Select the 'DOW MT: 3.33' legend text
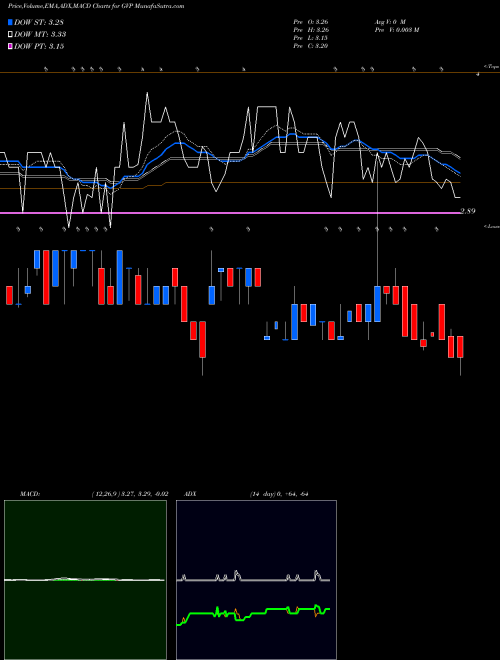The height and width of the screenshot is (660, 500). pos(40,34)
